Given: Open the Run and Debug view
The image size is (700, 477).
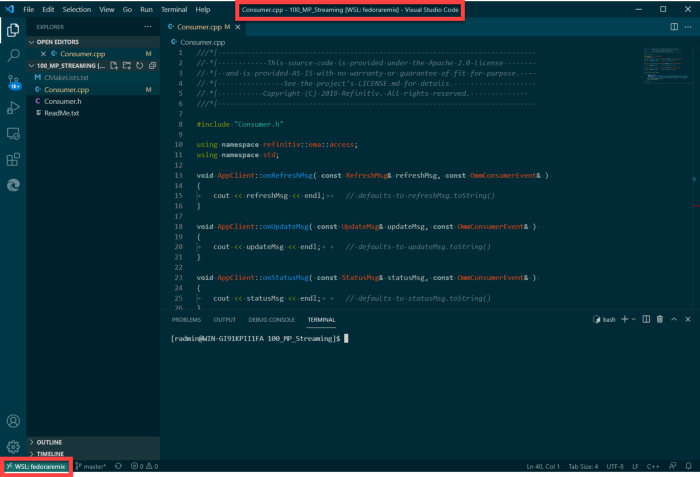Looking at the screenshot, I should [x=13, y=107].
